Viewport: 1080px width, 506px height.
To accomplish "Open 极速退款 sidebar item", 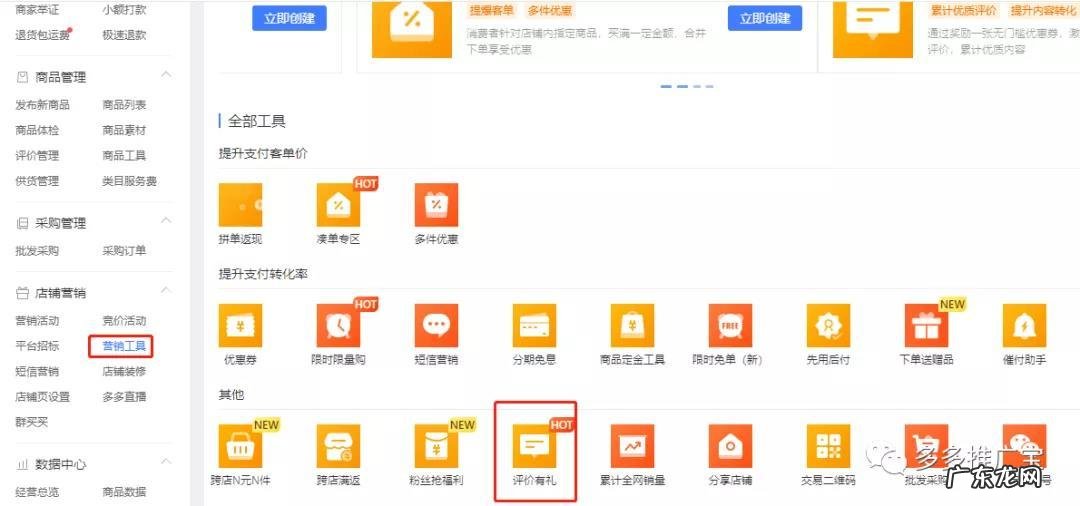I will pyautogui.click(x=124, y=35).
